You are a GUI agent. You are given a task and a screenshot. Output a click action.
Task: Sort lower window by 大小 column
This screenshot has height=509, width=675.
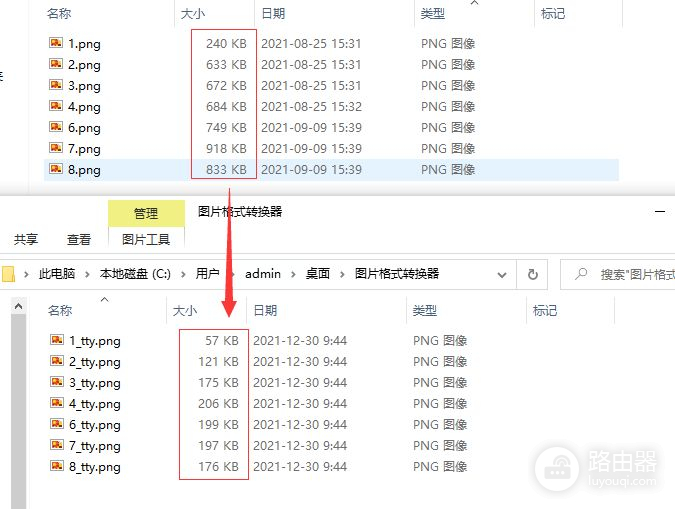185,310
